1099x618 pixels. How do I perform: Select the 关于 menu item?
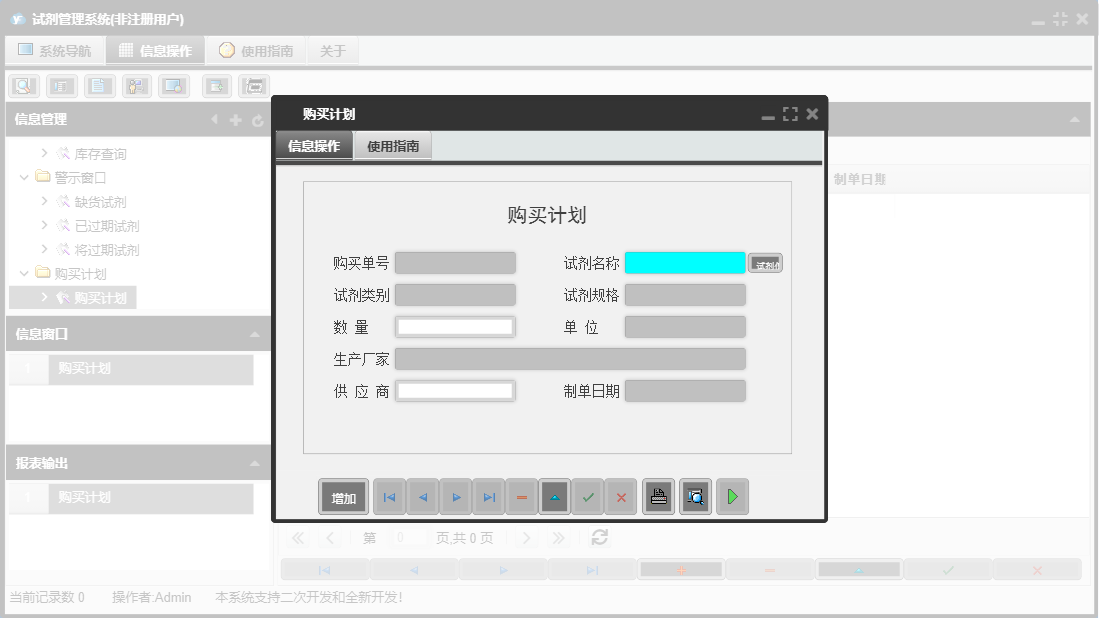[333, 49]
